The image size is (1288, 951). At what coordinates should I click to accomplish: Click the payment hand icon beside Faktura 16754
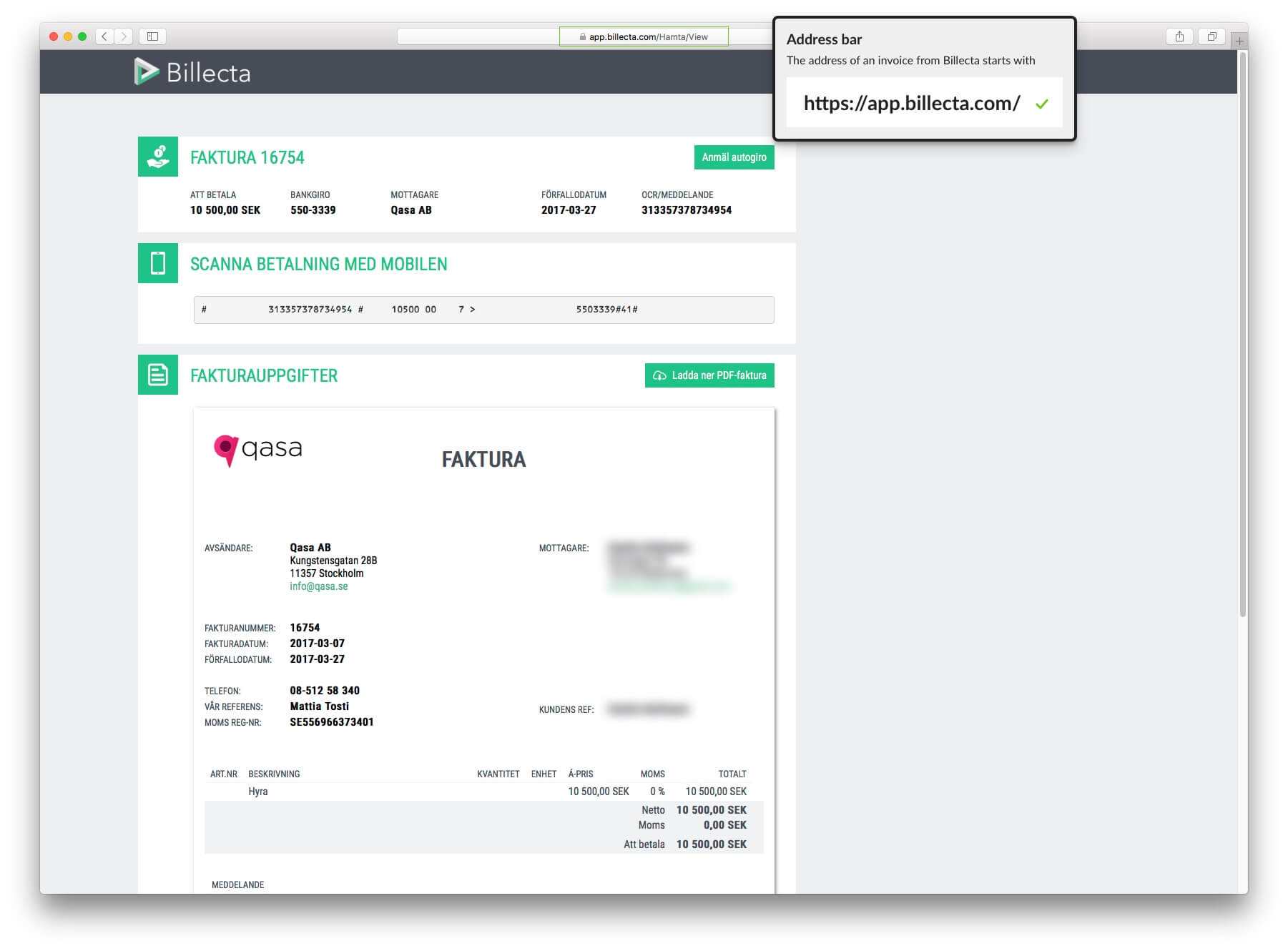click(x=158, y=157)
